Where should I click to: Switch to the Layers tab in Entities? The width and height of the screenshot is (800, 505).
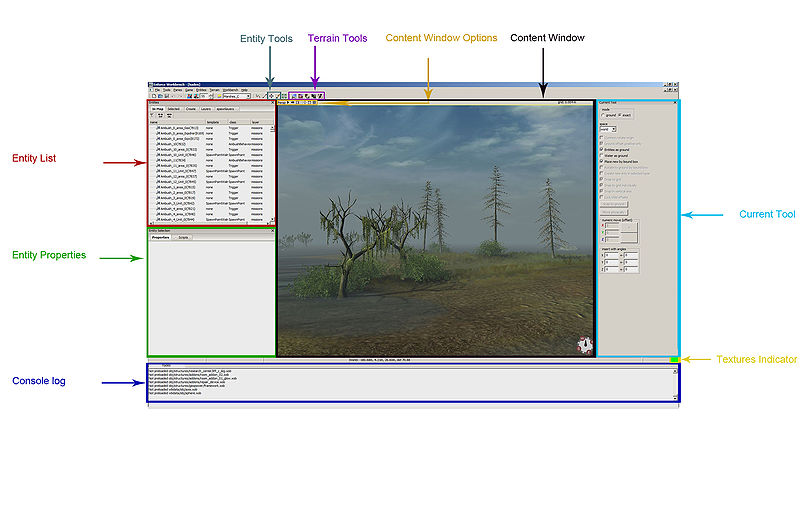click(205, 108)
